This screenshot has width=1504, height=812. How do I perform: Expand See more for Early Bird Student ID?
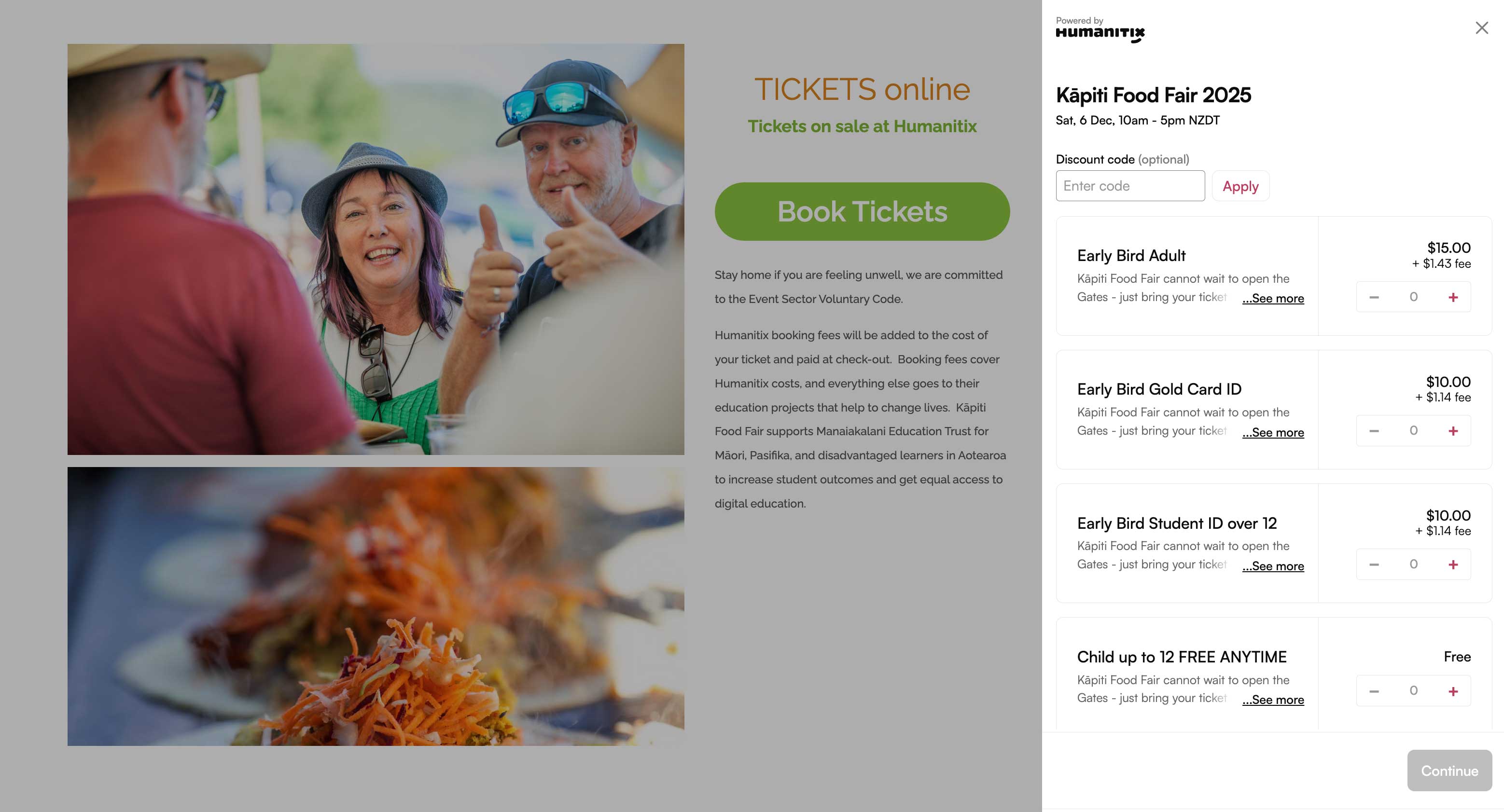[1273, 566]
